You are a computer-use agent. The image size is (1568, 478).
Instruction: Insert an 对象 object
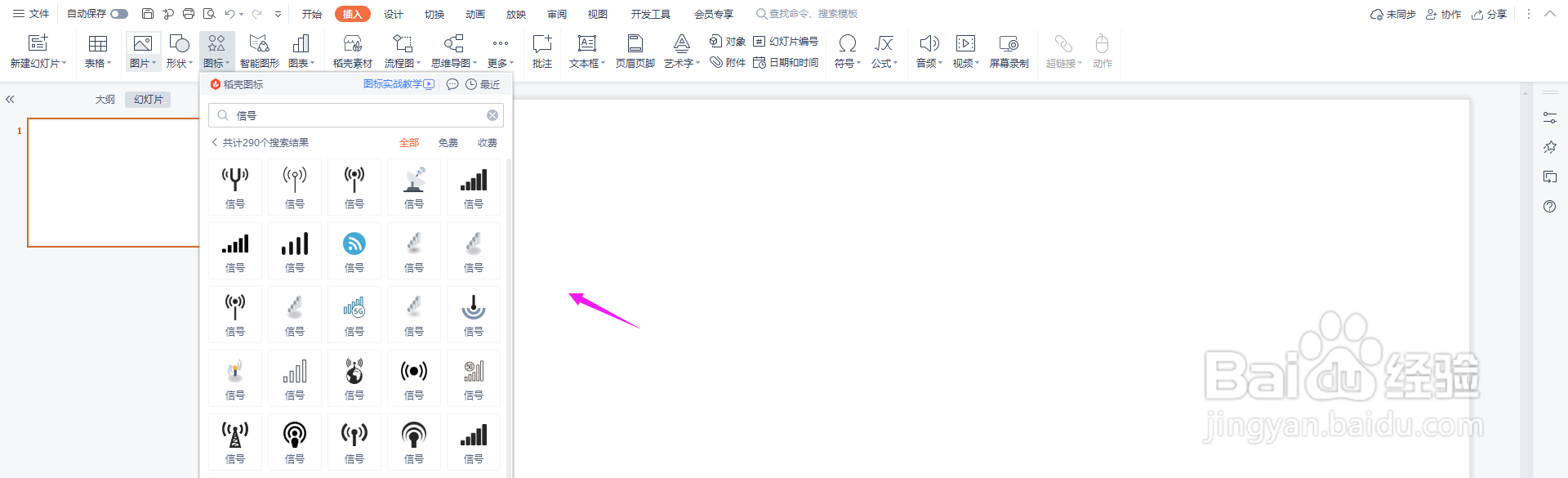pos(728,41)
